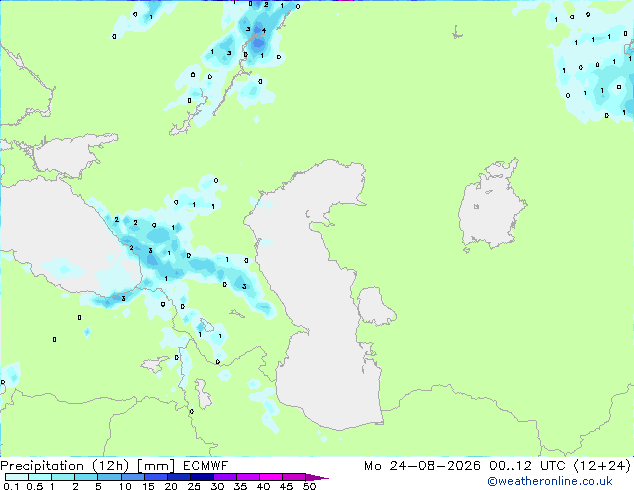The height and width of the screenshot is (490, 634).
Task: Click the [mm] unit label
Action: point(156,466)
